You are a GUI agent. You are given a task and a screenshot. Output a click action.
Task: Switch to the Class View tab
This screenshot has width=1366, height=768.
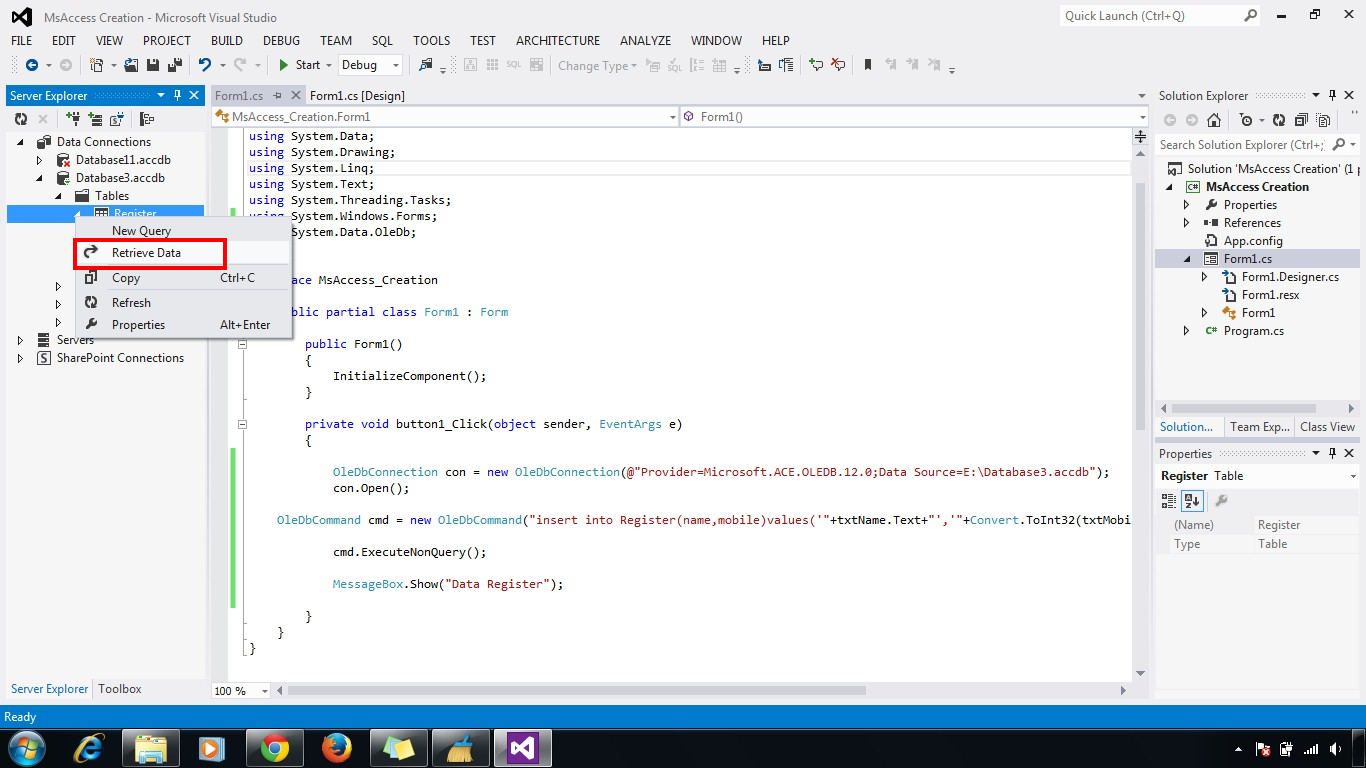[x=1327, y=427]
